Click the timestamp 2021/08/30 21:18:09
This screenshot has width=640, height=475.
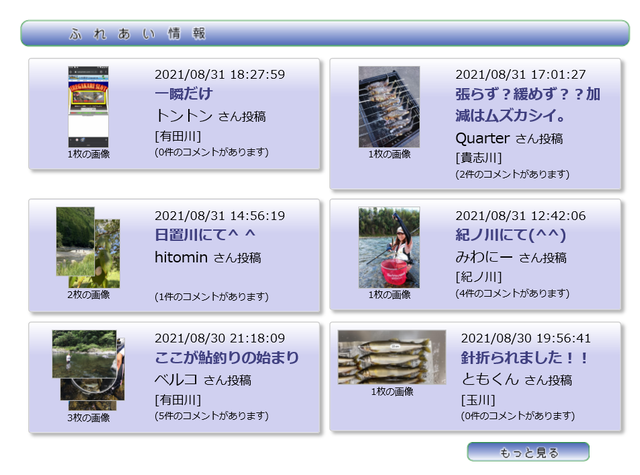220,338
